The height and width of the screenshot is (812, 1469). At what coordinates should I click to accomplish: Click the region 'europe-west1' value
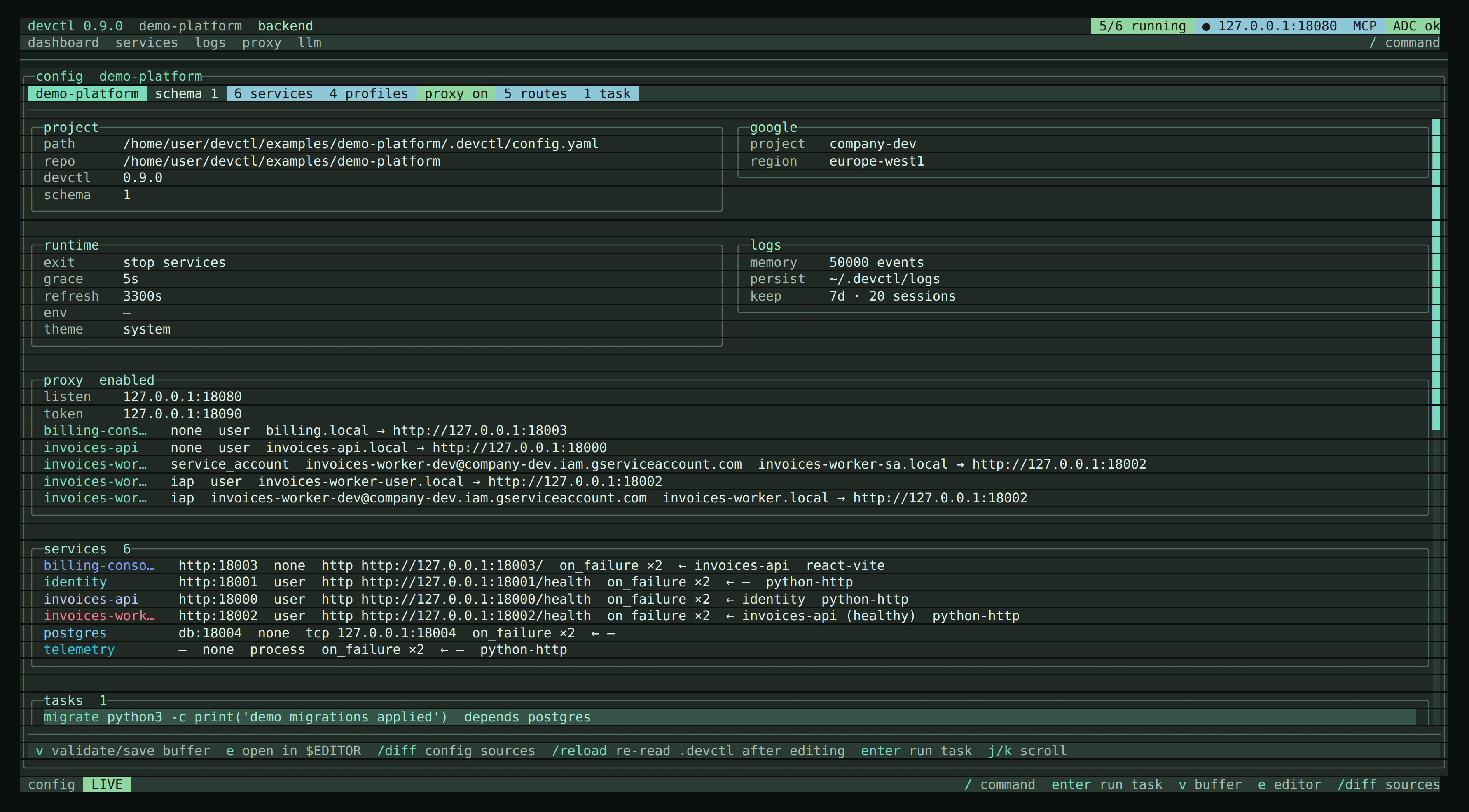[x=877, y=161]
